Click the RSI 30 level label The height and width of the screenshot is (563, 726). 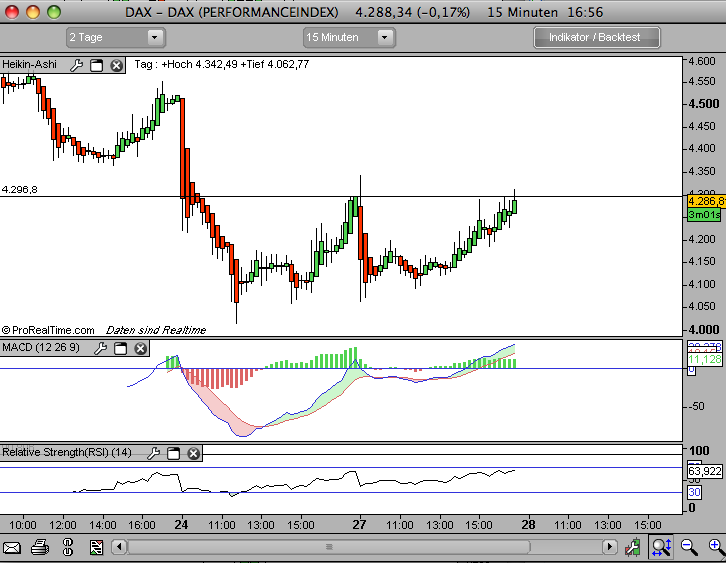694,492
